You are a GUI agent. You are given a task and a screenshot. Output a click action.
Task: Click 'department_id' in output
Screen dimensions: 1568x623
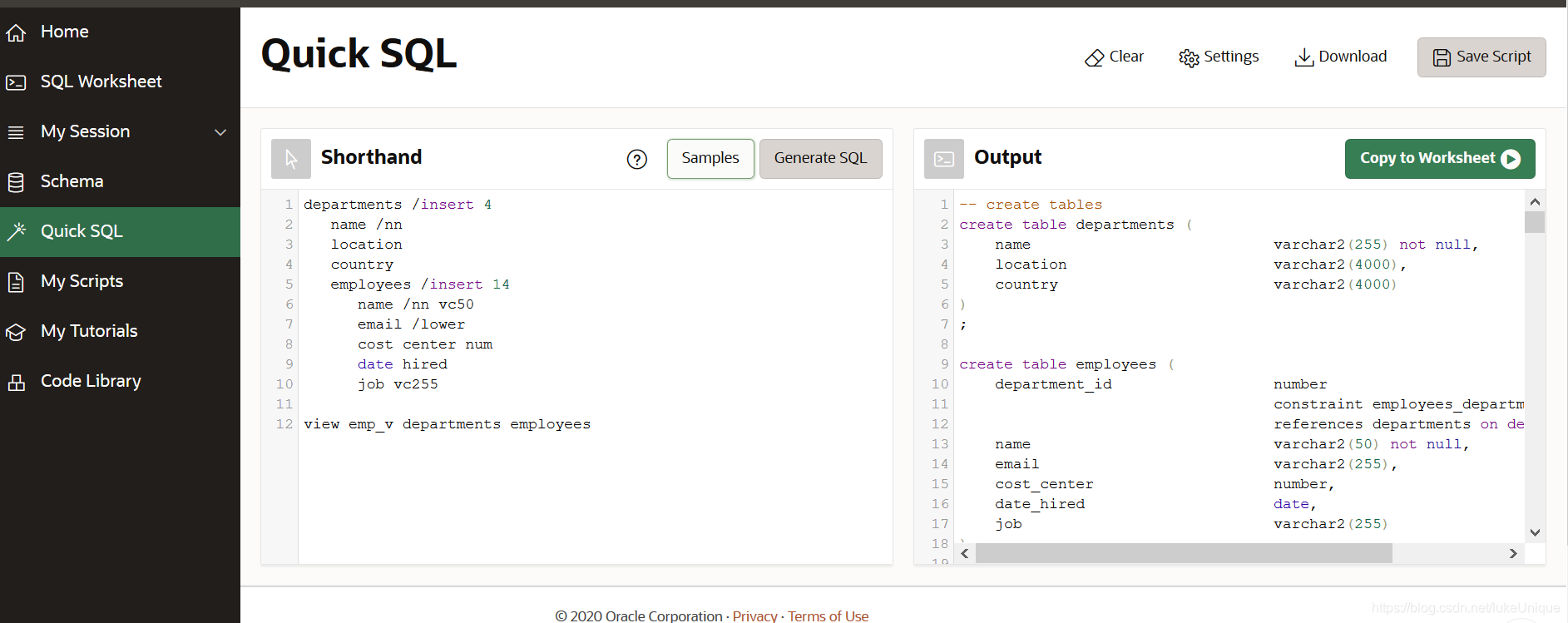[x=1053, y=384]
